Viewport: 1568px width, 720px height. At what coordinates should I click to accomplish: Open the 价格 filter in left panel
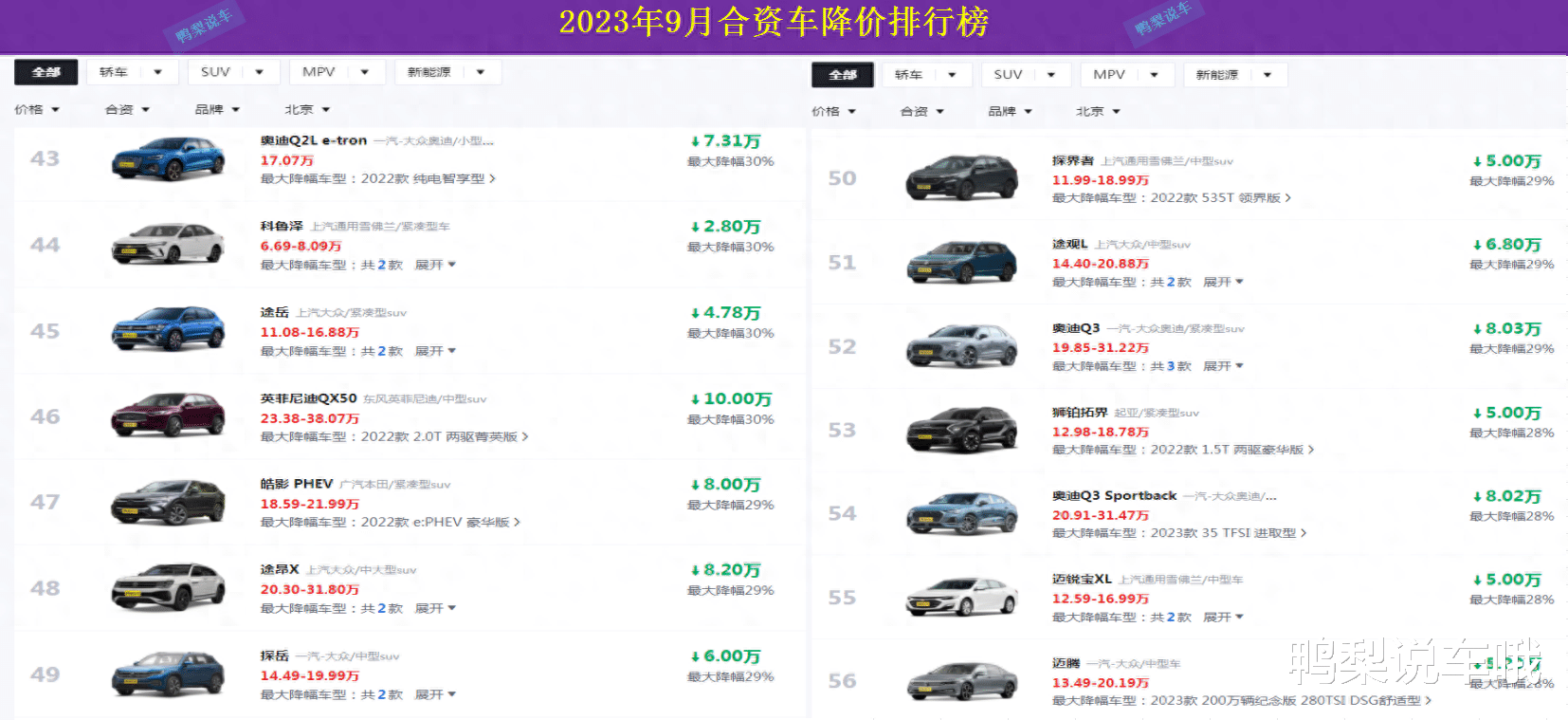[37, 110]
